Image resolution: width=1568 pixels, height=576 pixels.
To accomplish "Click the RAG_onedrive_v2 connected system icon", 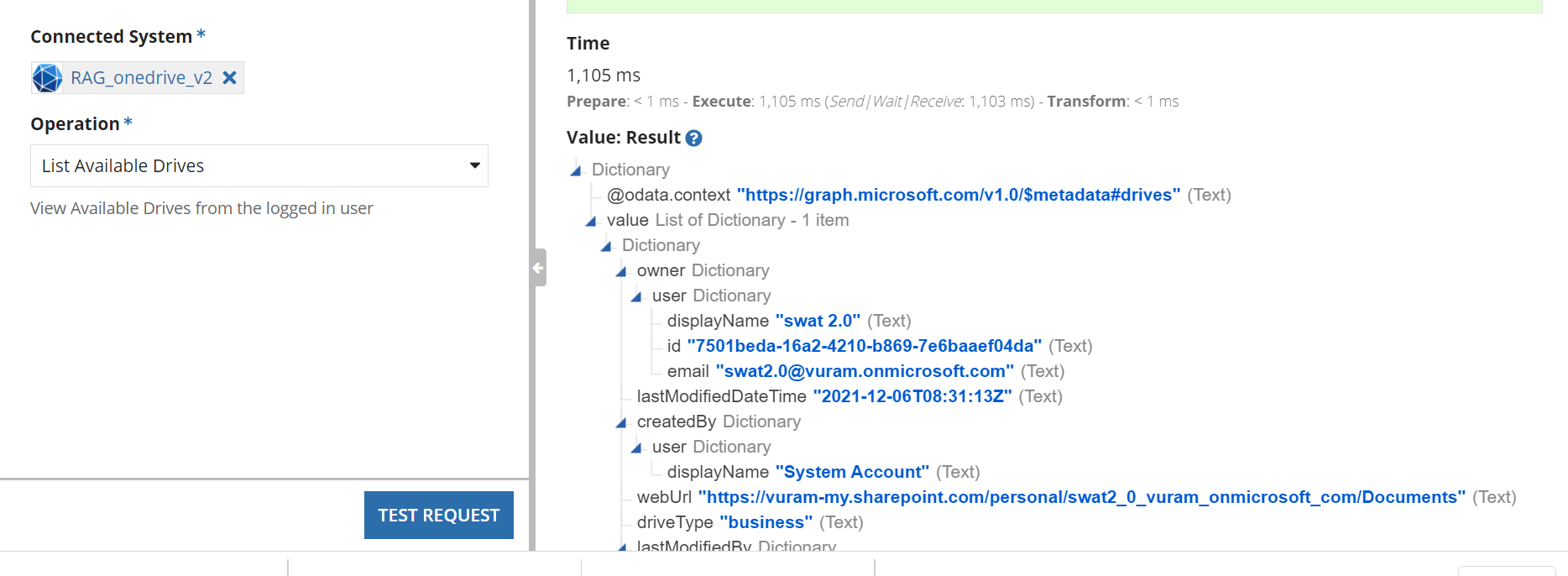I will click(47, 78).
